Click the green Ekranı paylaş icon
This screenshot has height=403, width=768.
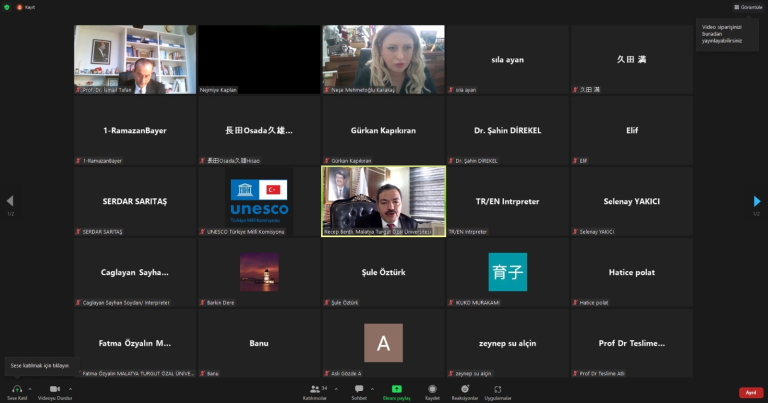(x=396, y=388)
